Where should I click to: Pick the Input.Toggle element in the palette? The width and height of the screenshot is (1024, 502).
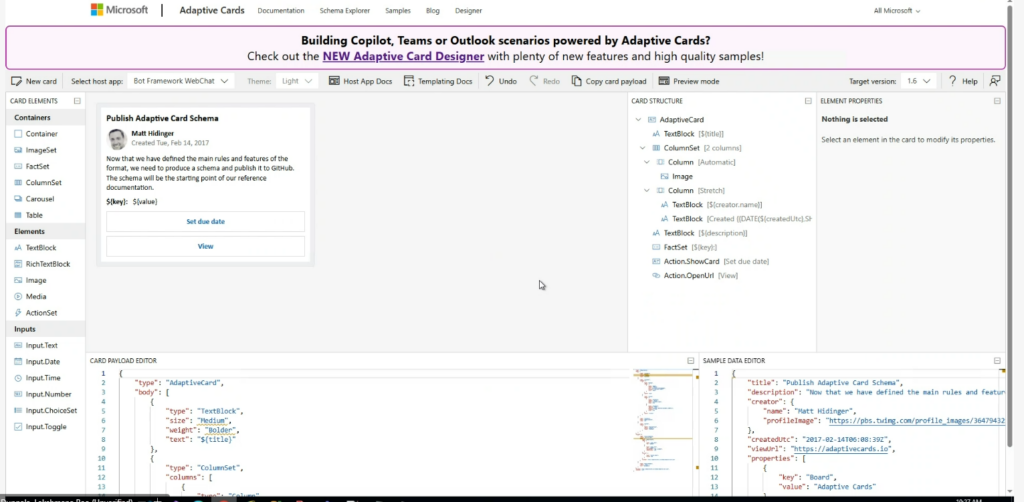coord(46,427)
